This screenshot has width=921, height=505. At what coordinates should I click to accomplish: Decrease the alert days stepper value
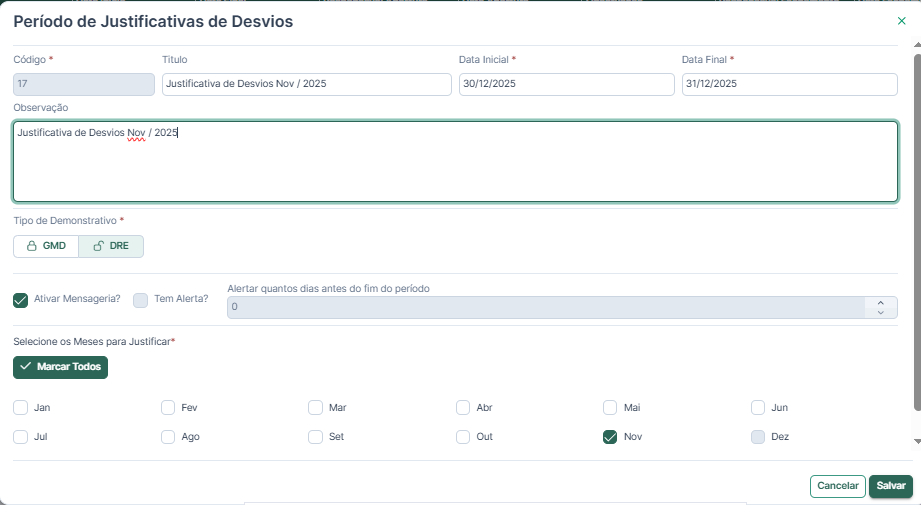(880, 312)
